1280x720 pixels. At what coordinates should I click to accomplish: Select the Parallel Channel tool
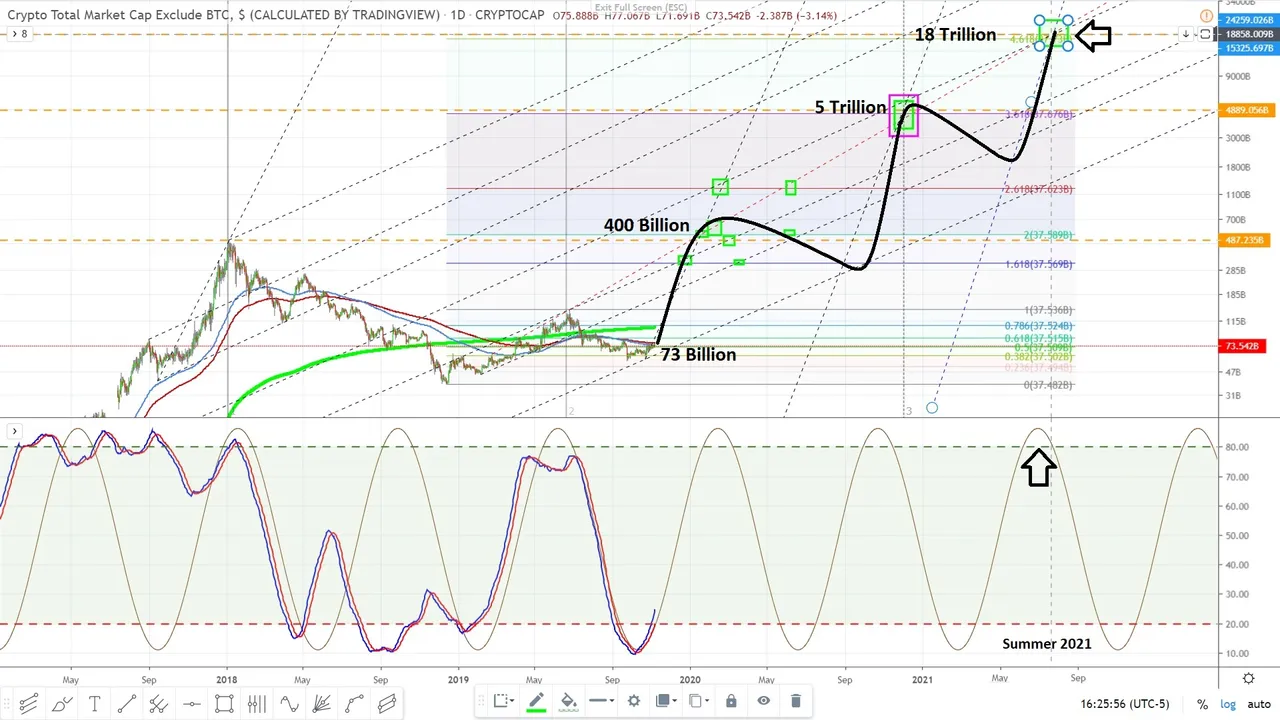coord(387,703)
